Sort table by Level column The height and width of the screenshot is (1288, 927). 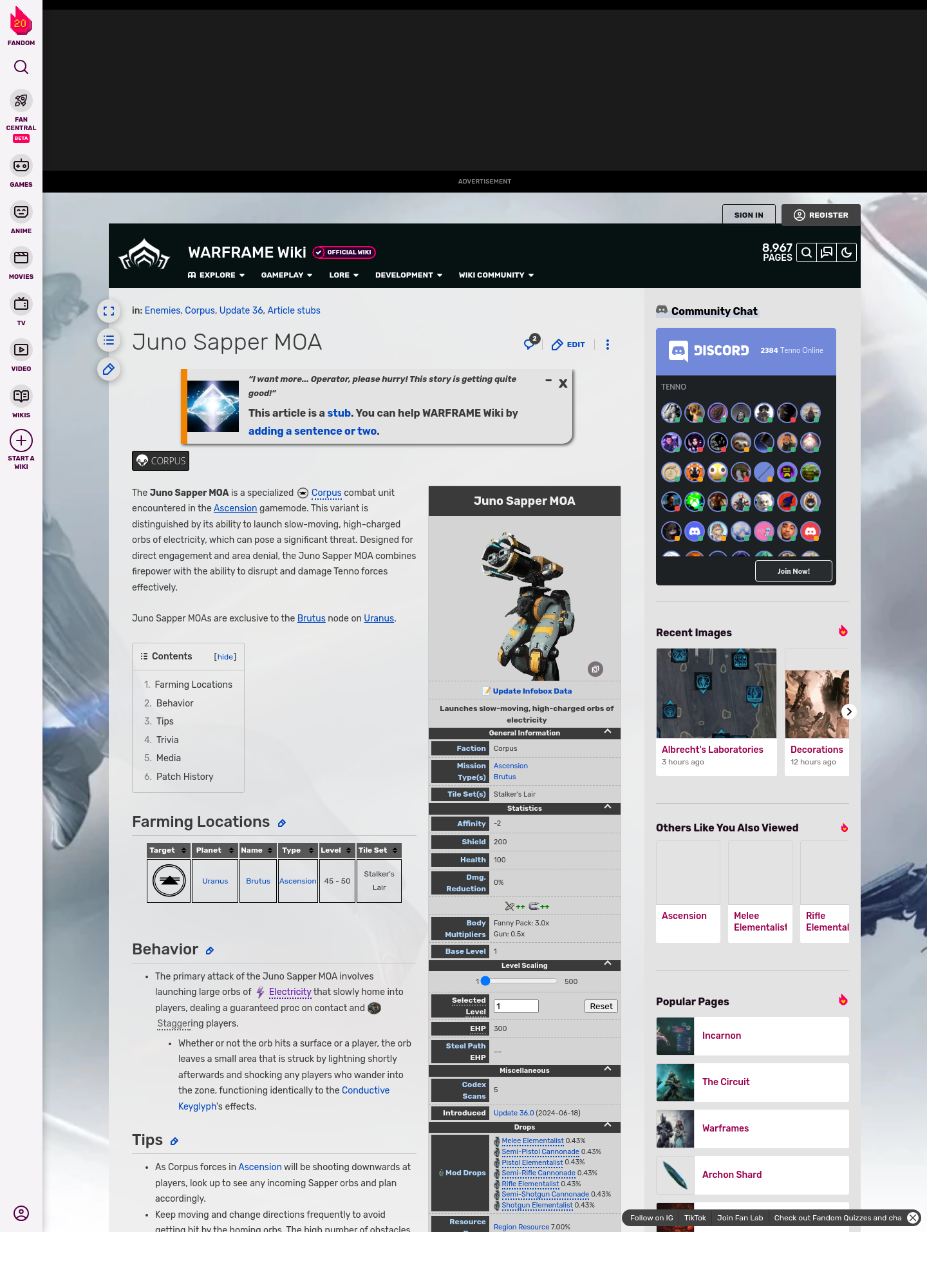point(337,850)
